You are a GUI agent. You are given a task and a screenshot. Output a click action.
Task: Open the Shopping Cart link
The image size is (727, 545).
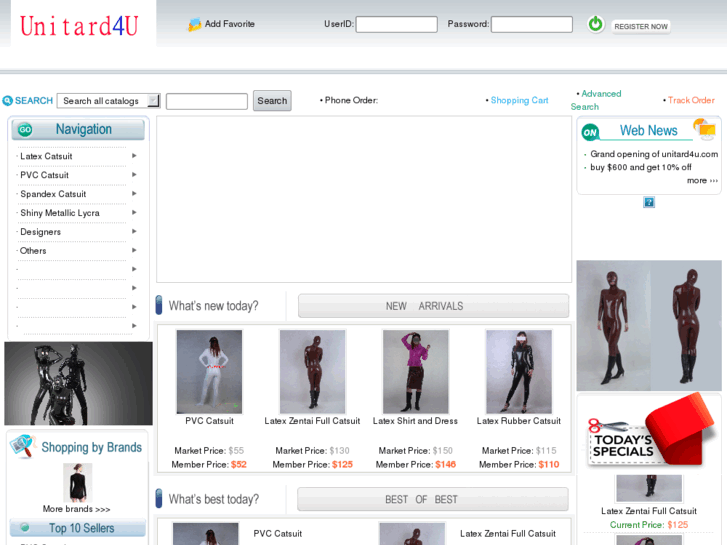pos(519,100)
